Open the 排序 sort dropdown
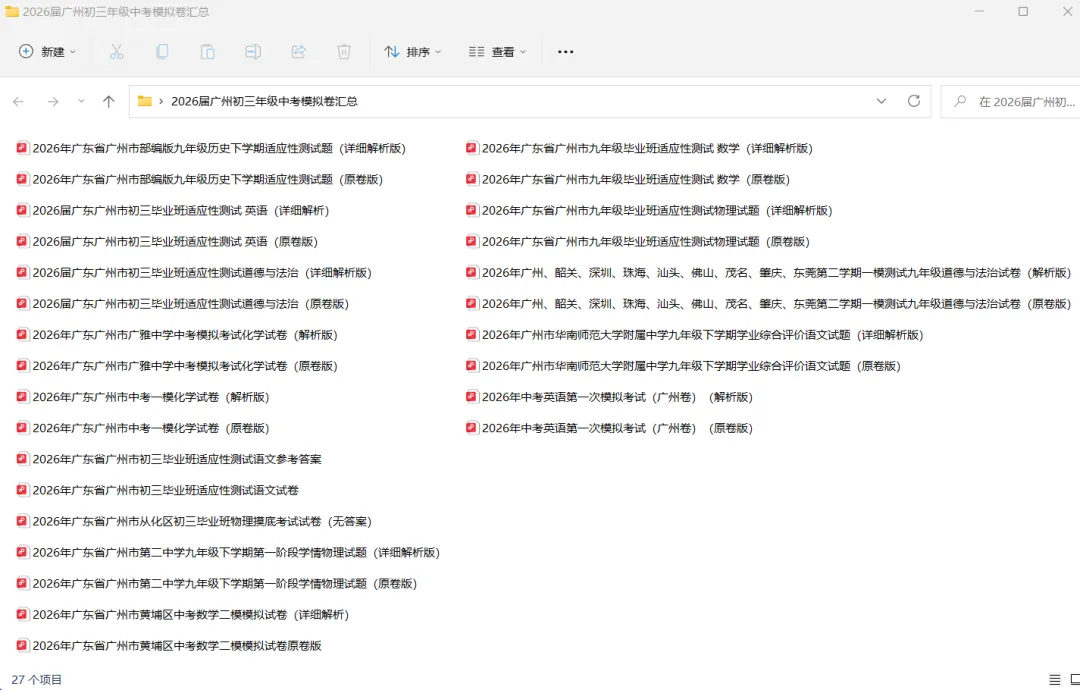This screenshot has width=1080, height=690. click(x=413, y=52)
